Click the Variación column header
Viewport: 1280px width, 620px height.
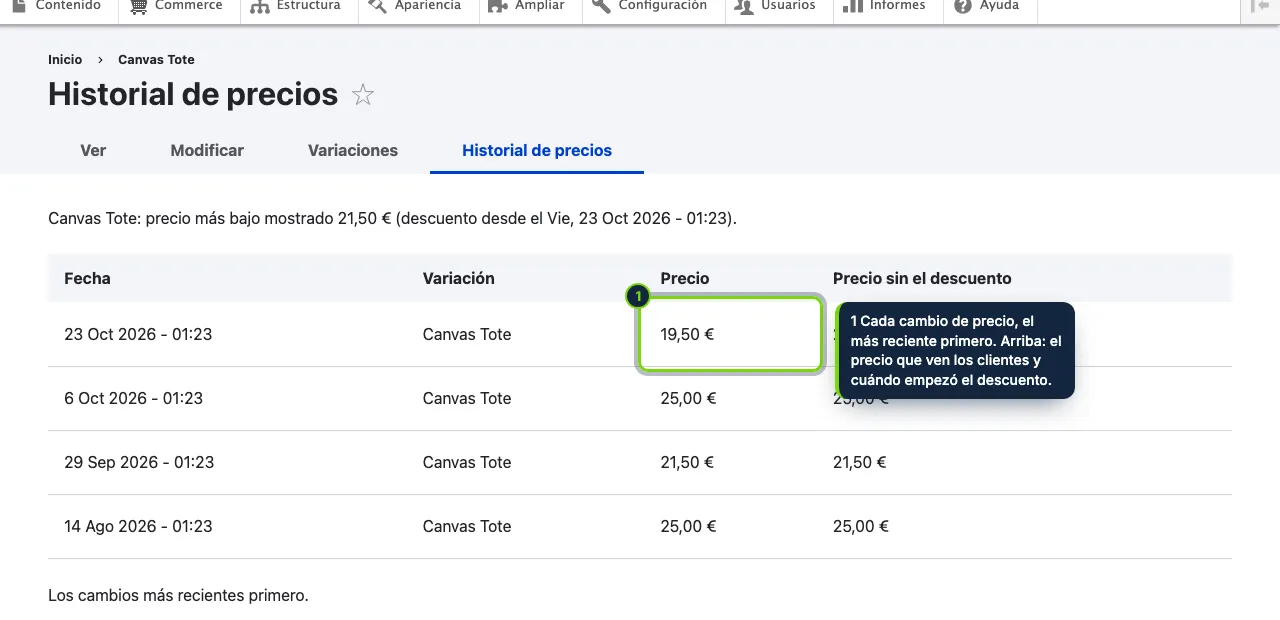coord(459,278)
